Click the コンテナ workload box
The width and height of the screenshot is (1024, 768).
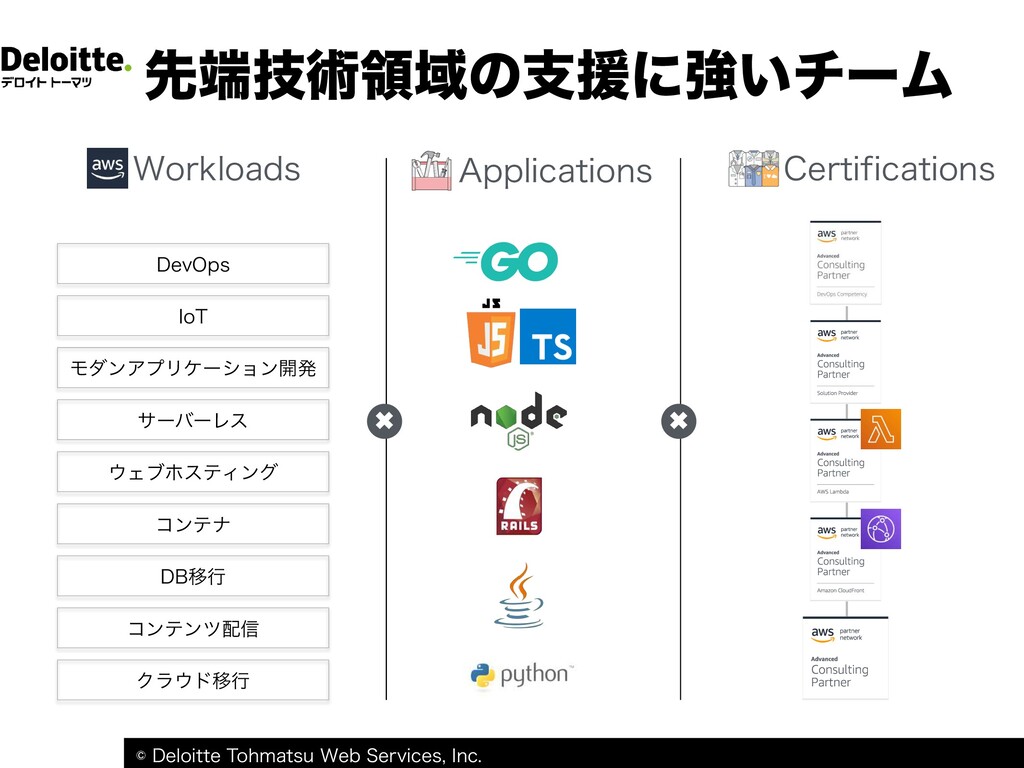click(193, 524)
